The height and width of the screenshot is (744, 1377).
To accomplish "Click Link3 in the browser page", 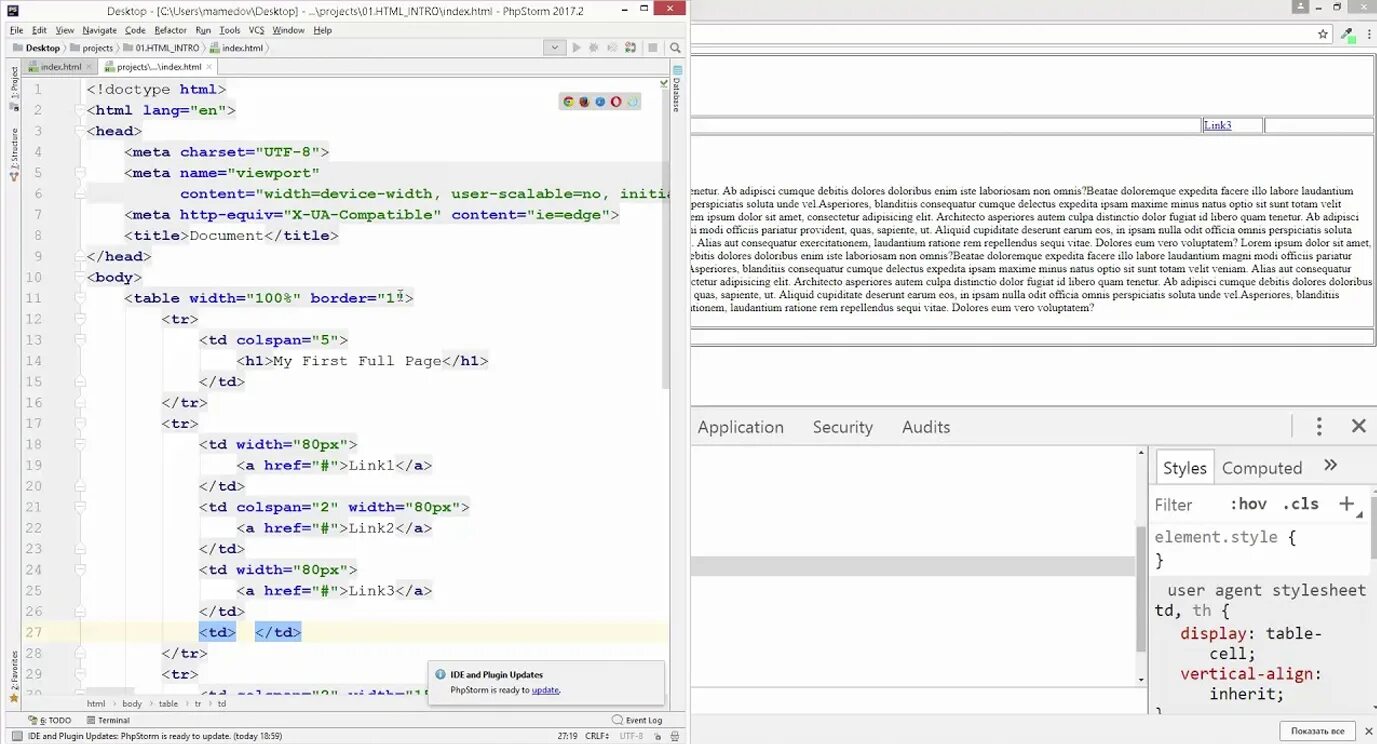I will (x=1217, y=125).
